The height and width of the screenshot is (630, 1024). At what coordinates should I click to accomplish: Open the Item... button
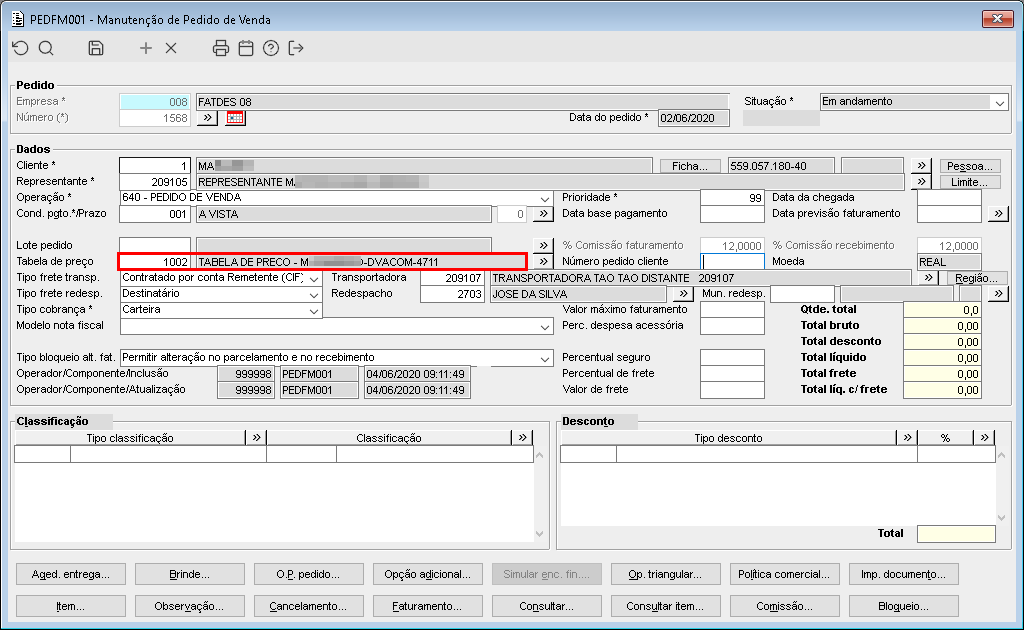tap(71, 606)
